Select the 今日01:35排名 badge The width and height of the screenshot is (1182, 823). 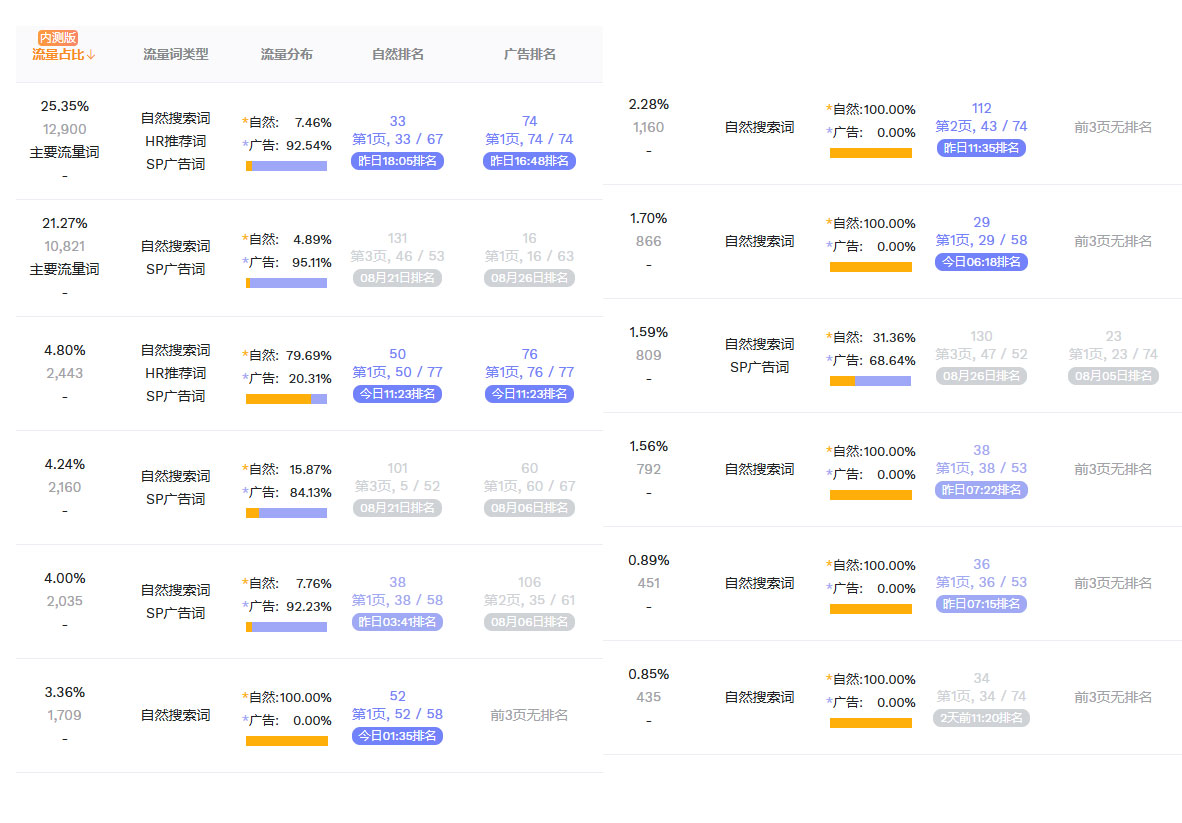click(x=397, y=736)
